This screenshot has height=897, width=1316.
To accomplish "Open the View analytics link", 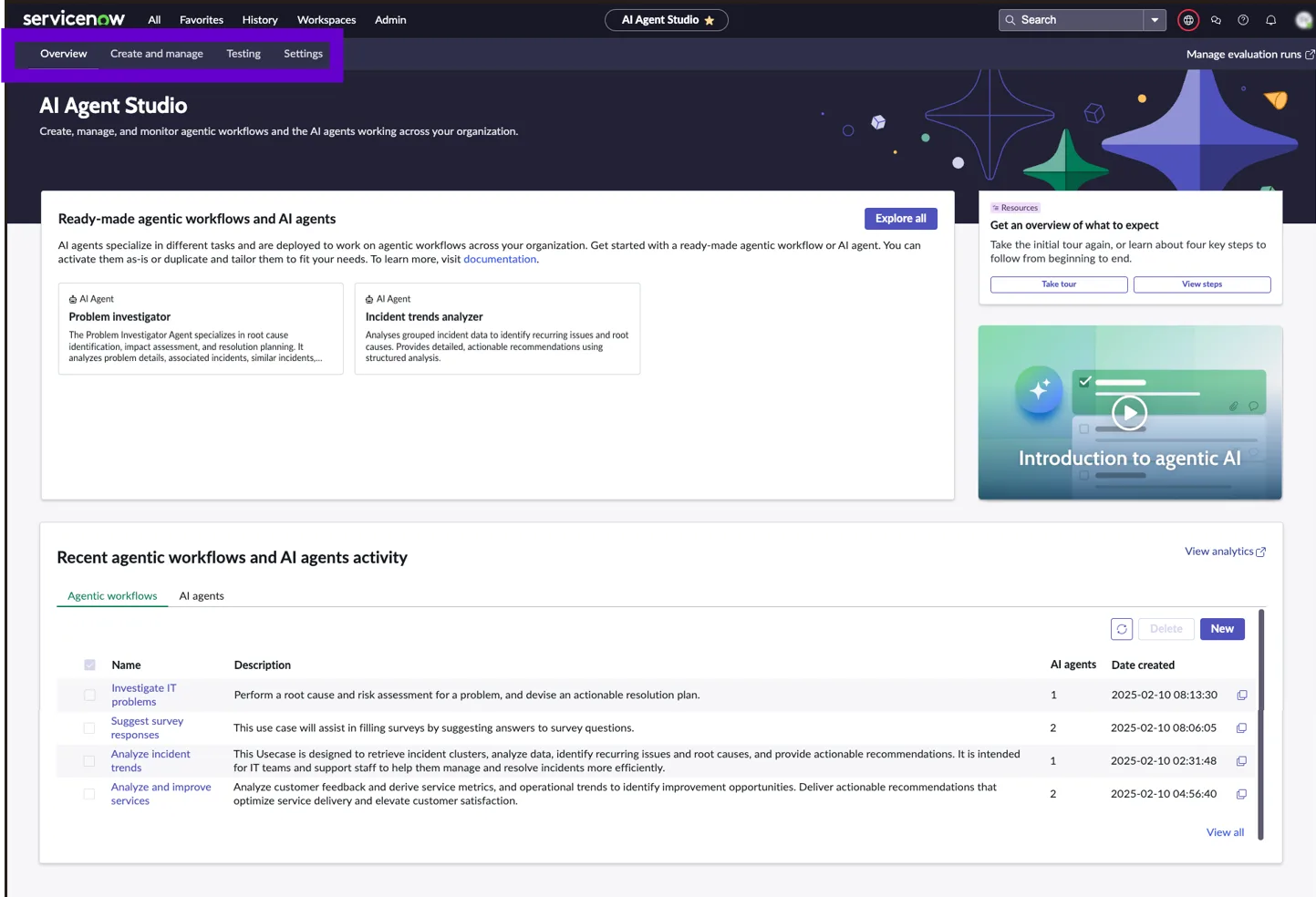I will click(1225, 552).
